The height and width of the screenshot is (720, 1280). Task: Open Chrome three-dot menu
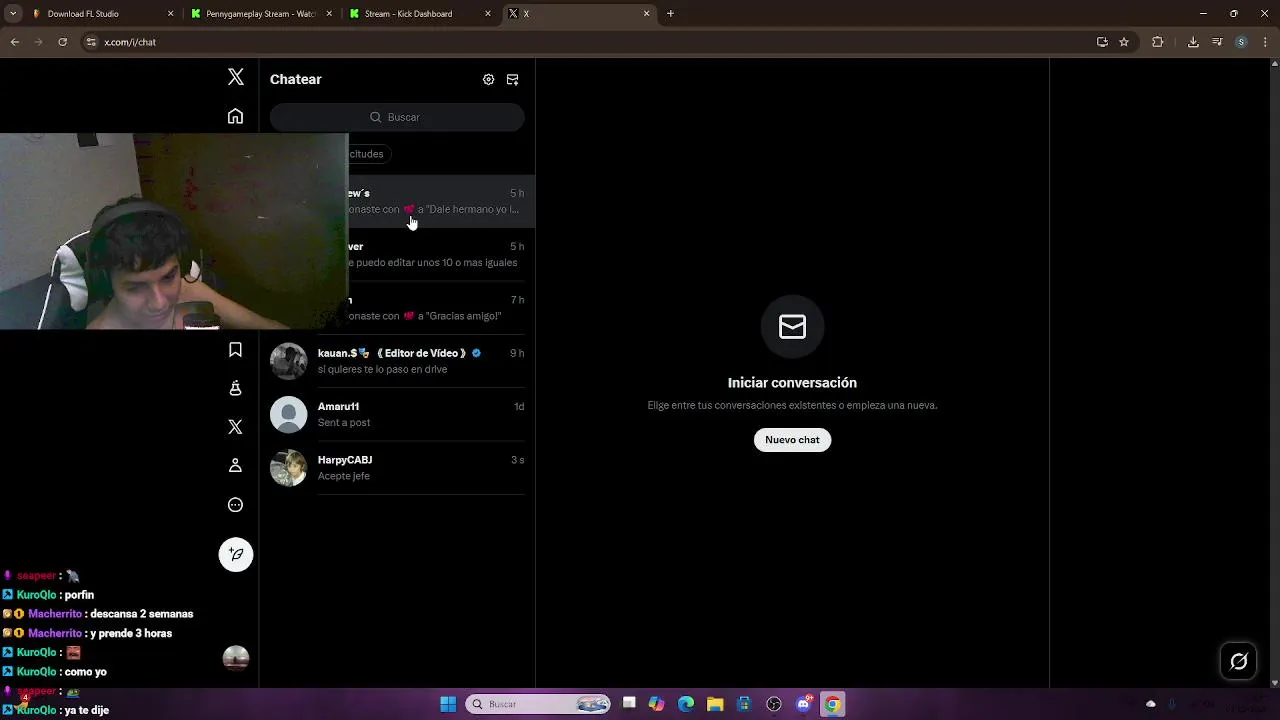pos(1265,42)
